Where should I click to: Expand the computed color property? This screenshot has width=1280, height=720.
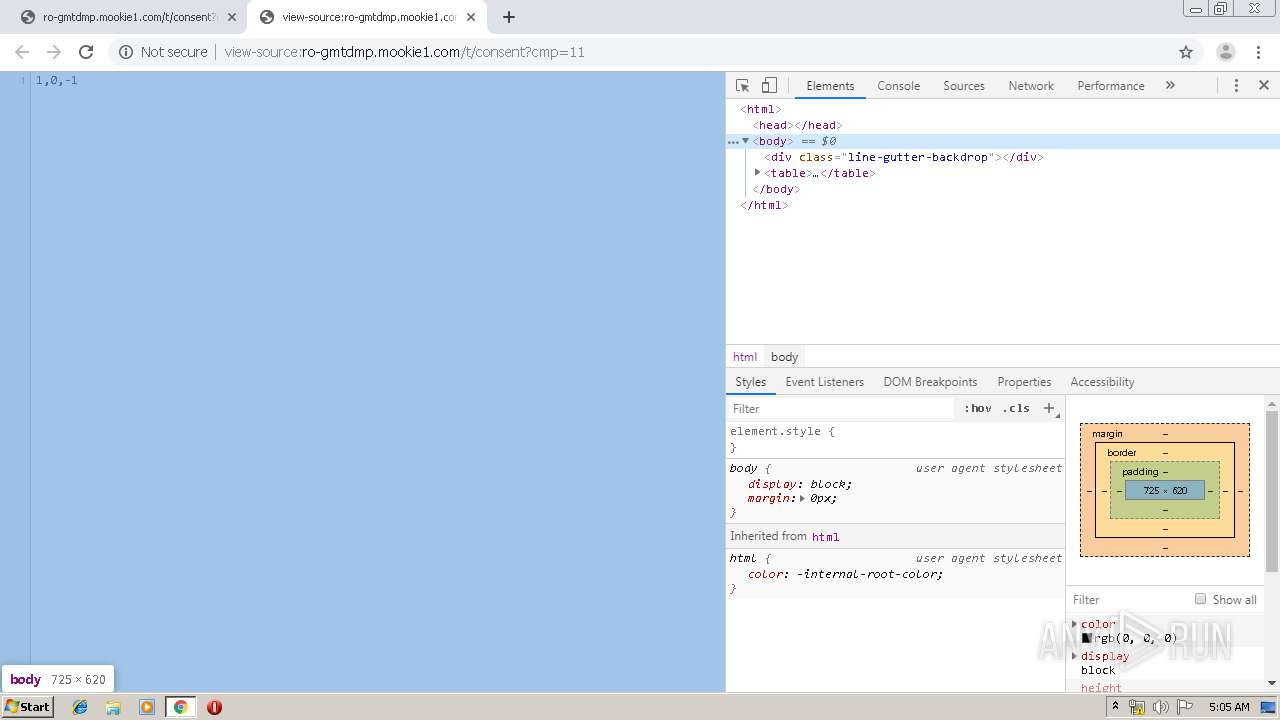1075,624
